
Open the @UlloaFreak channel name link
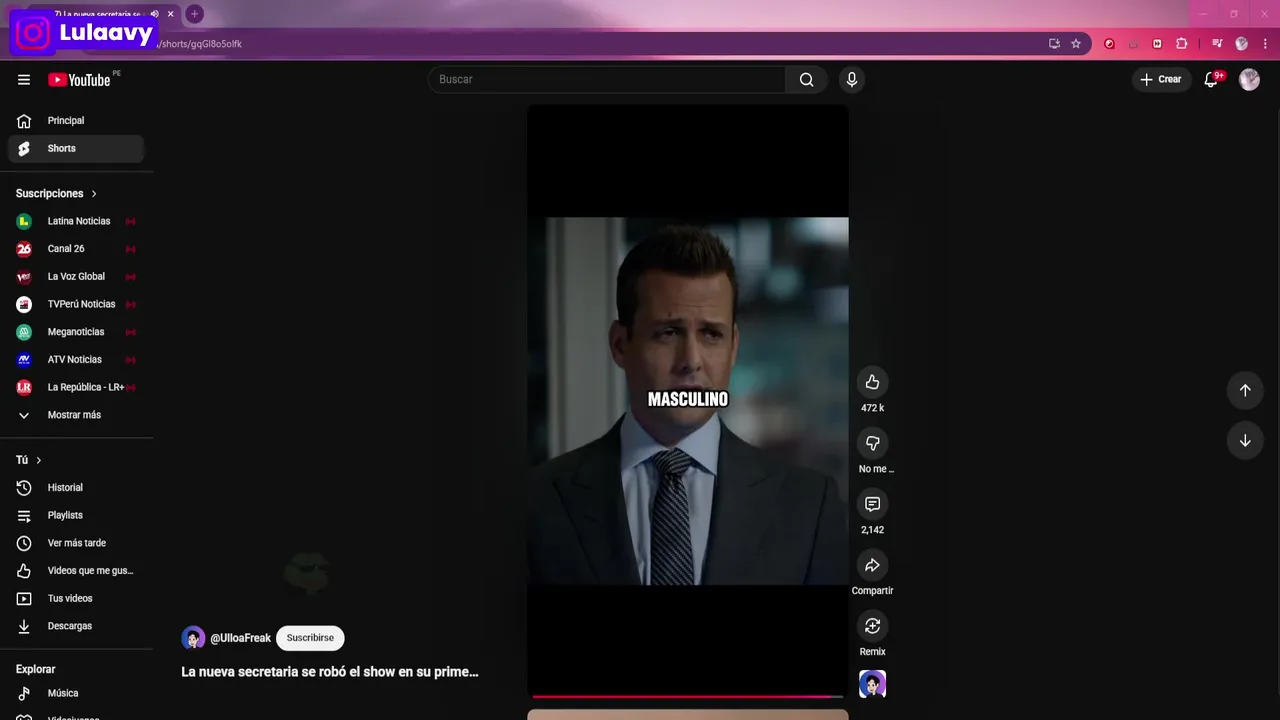240,638
